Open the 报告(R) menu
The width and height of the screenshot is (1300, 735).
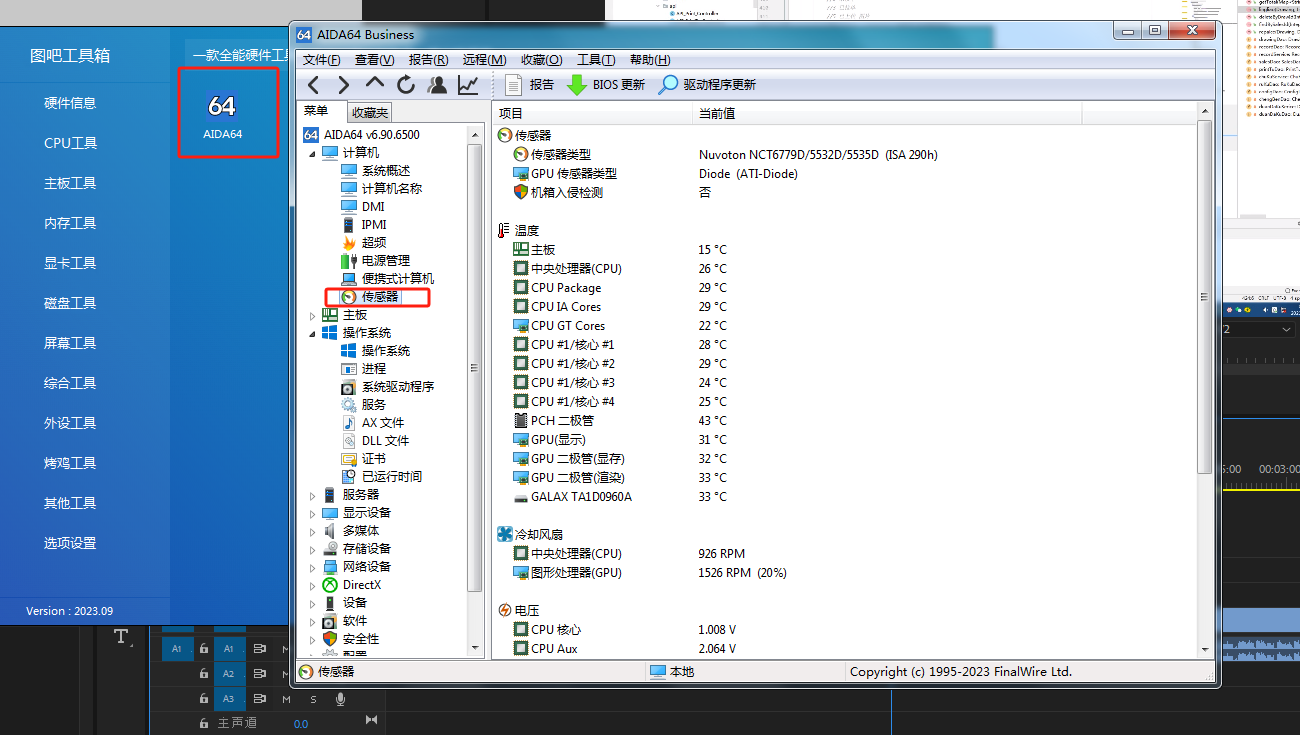428,60
